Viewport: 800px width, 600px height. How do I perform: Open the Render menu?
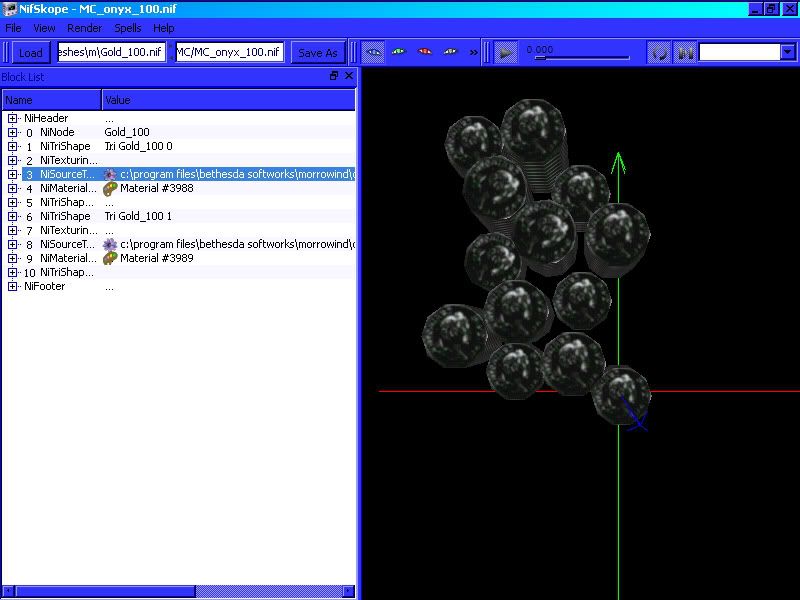tap(85, 28)
